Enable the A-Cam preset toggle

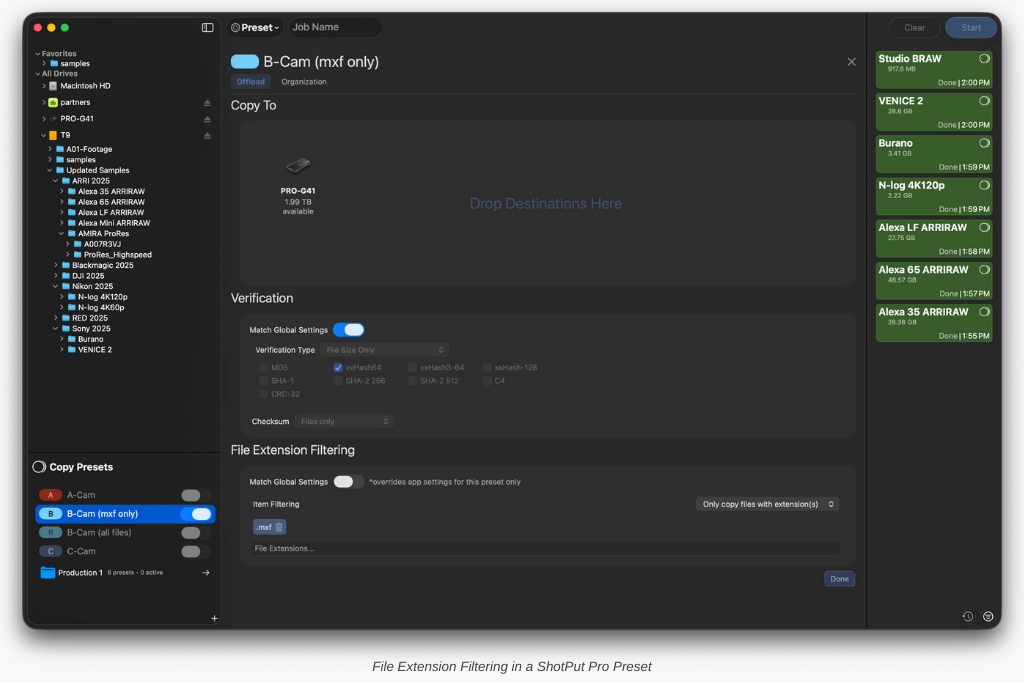(196, 495)
